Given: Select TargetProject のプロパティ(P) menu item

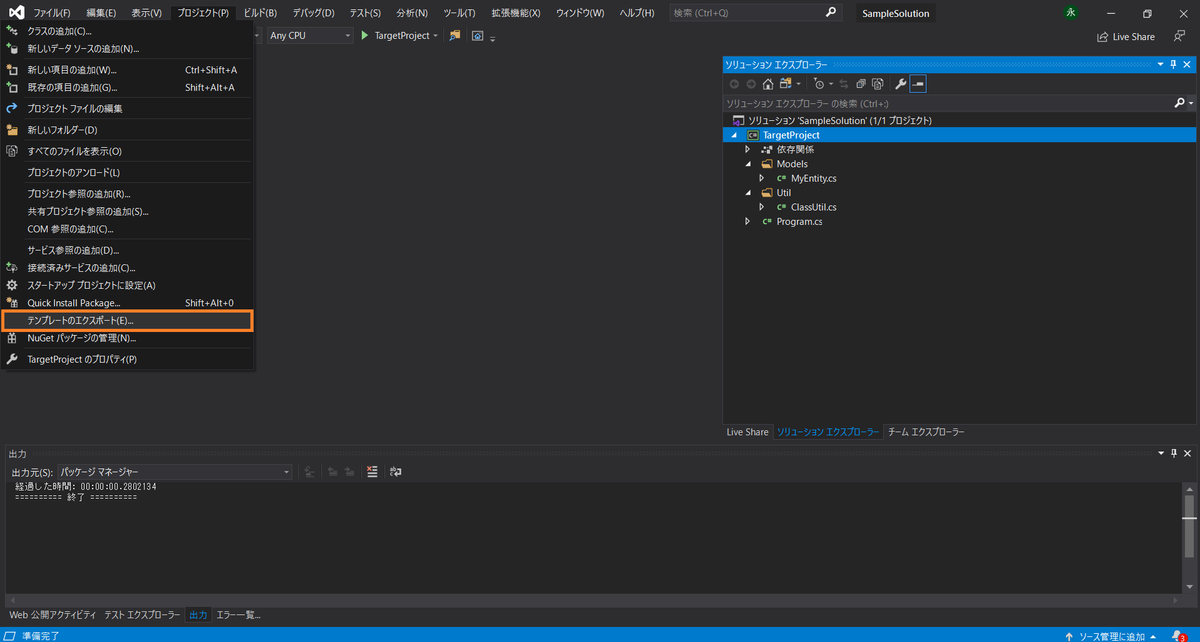Looking at the screenshot, I should [x=128, y=359].
